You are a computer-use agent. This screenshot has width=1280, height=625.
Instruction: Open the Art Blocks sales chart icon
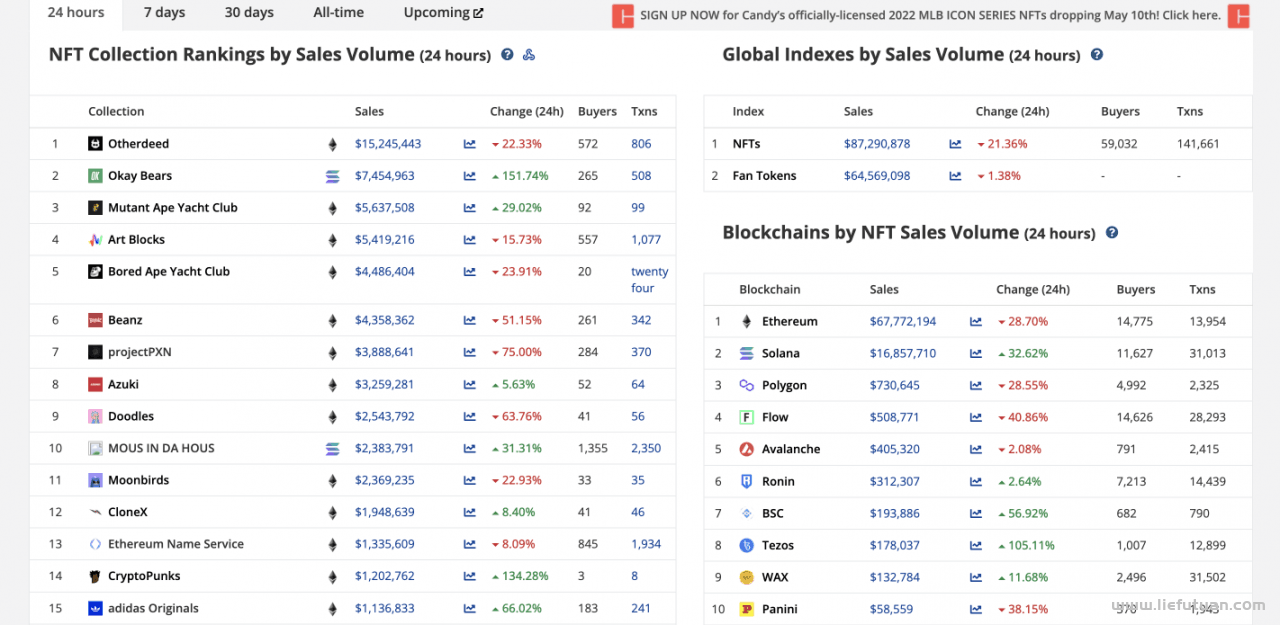point(470,240)
